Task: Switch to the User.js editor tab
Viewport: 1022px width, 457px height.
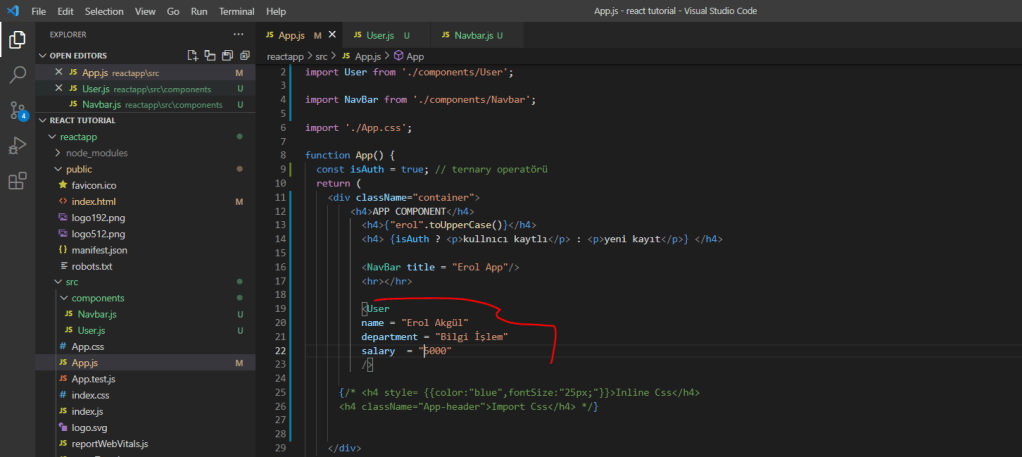Action: coord(379,35)
